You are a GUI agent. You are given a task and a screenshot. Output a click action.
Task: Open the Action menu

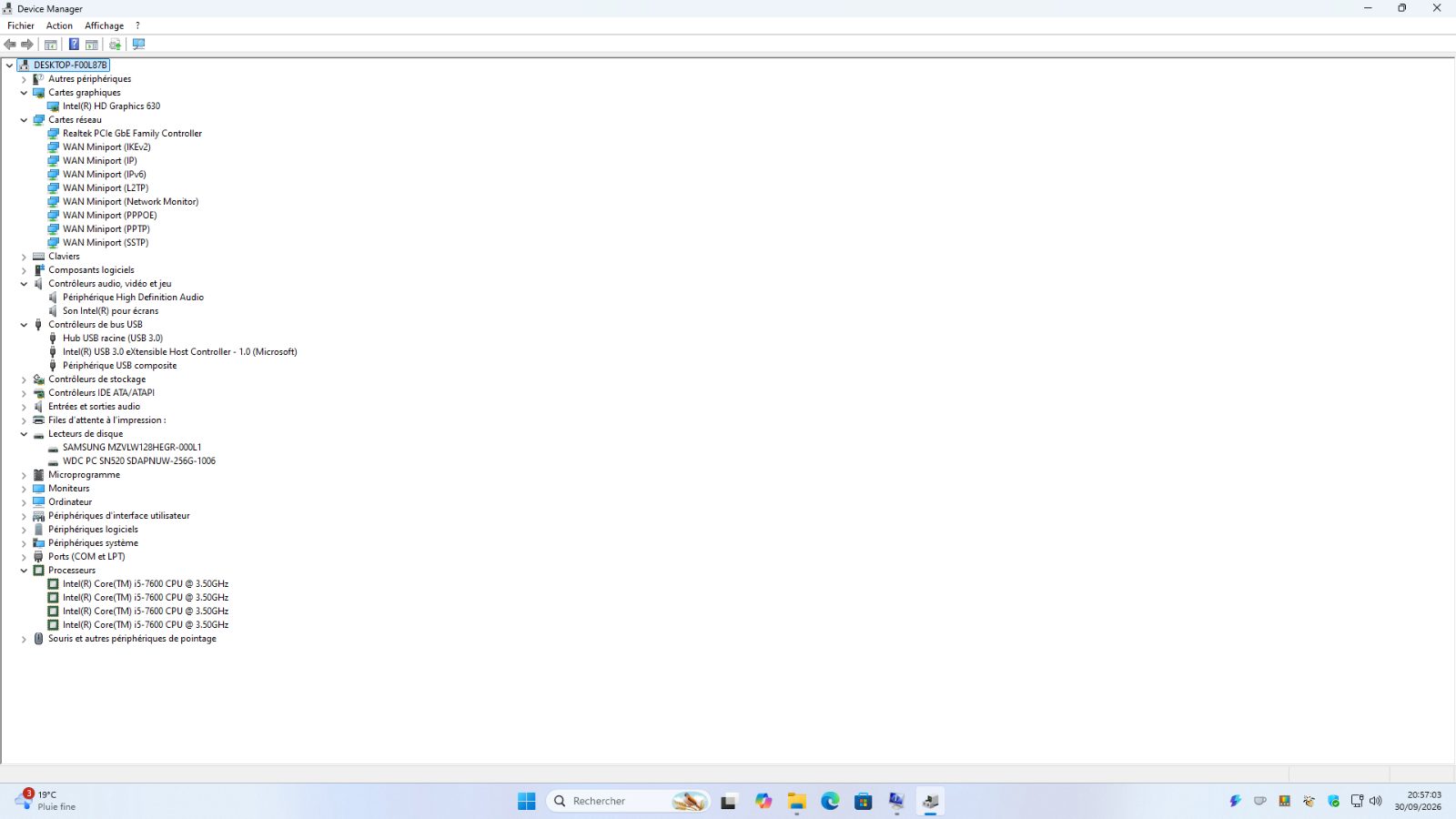[x=59, y=25]
